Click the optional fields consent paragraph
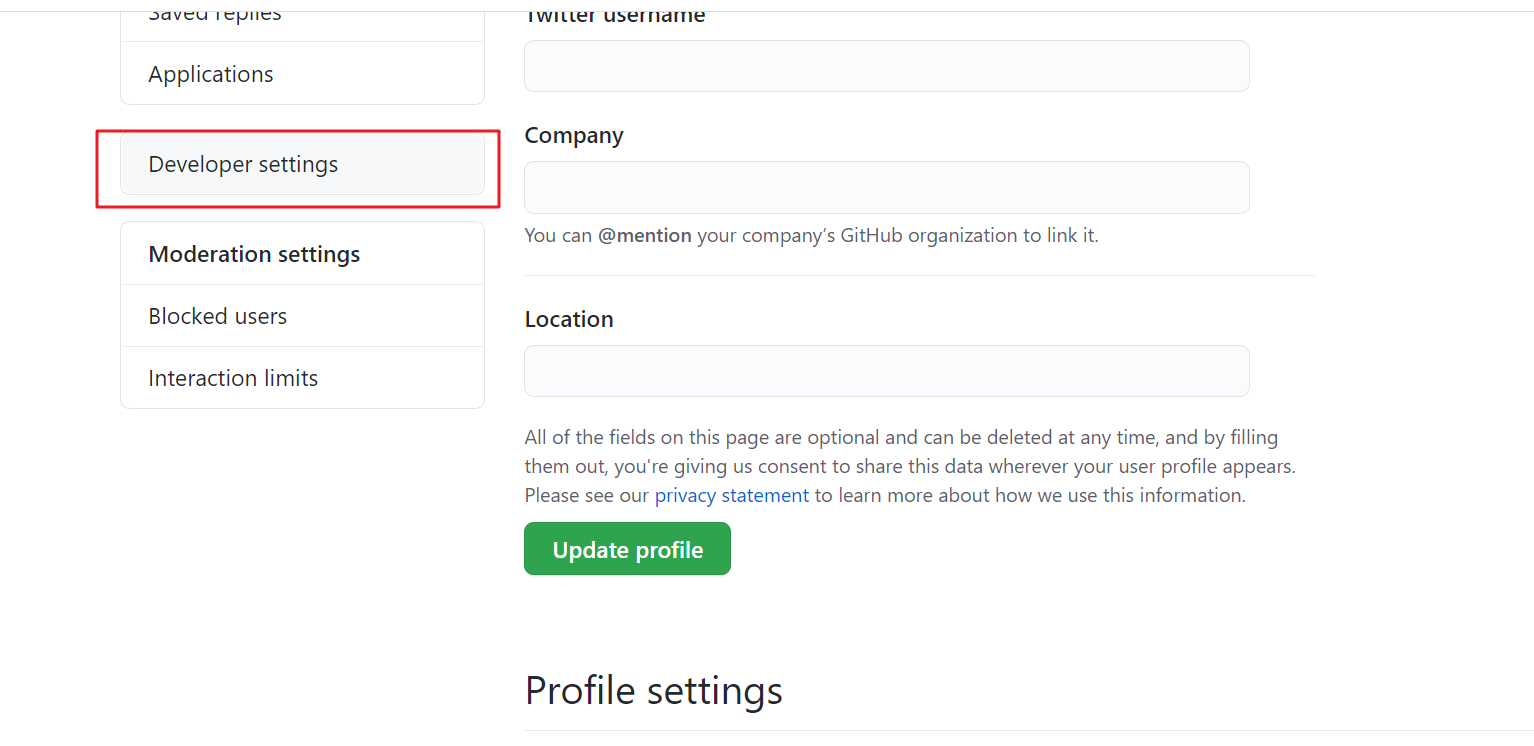The height and width of the screenshot is (746, 1534). tap(910, 466)
